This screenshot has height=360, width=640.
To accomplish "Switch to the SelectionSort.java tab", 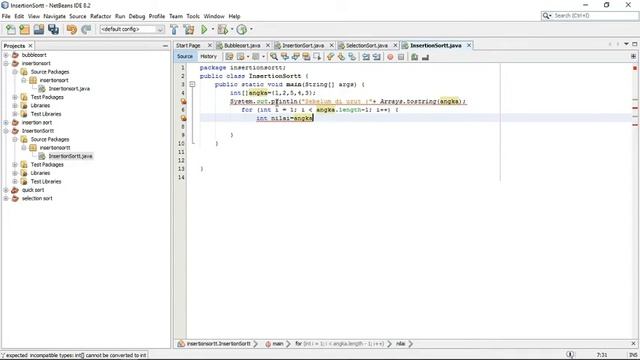I will point(367,45).
